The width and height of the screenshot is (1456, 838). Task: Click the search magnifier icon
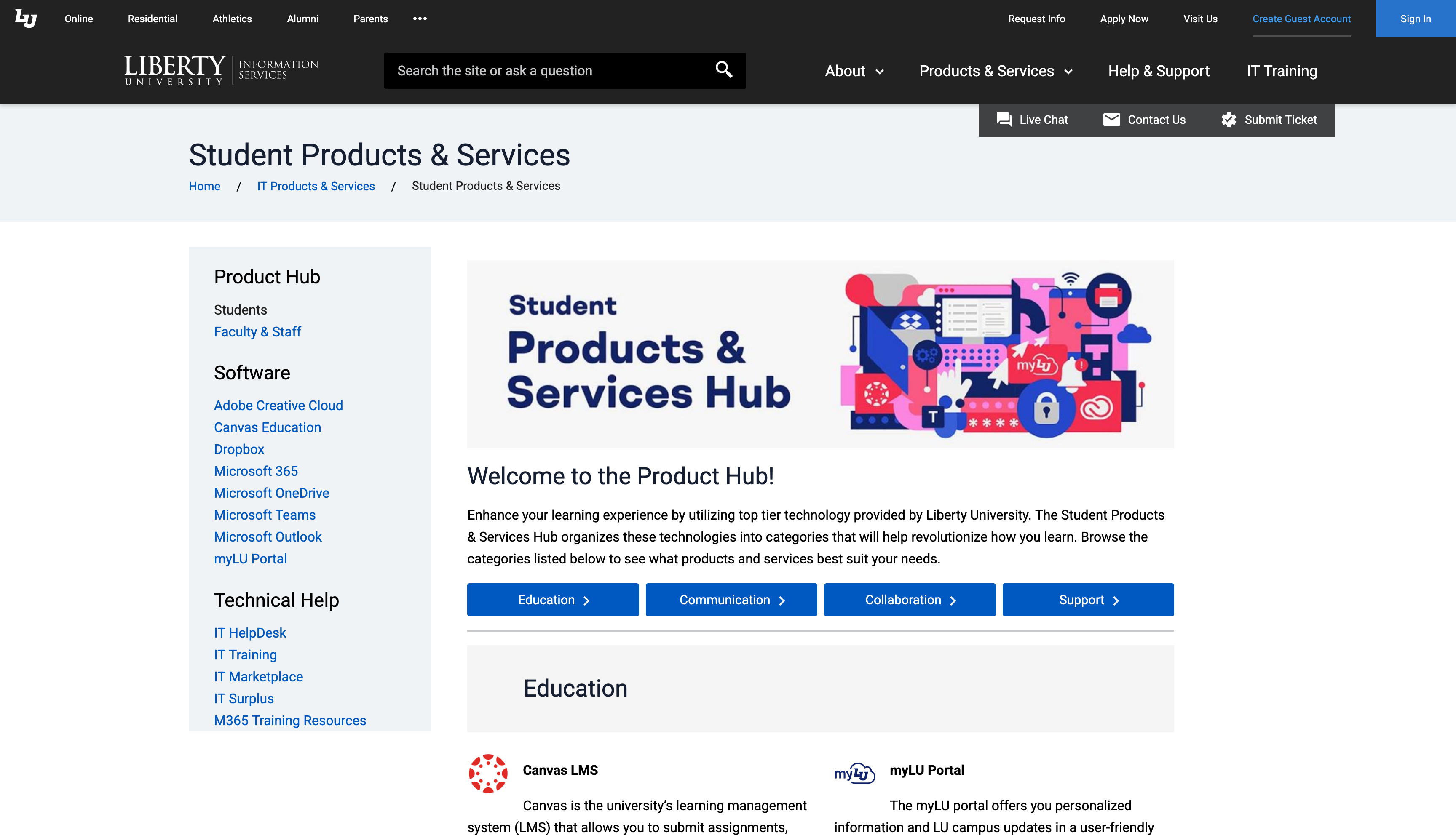(724, 70)
